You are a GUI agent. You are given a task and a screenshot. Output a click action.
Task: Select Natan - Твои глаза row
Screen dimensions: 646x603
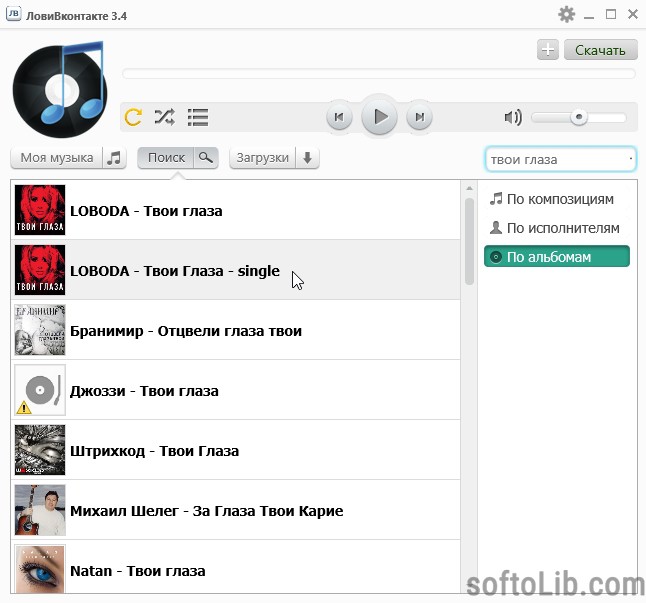pyautogui.click(x=236, y=568)
